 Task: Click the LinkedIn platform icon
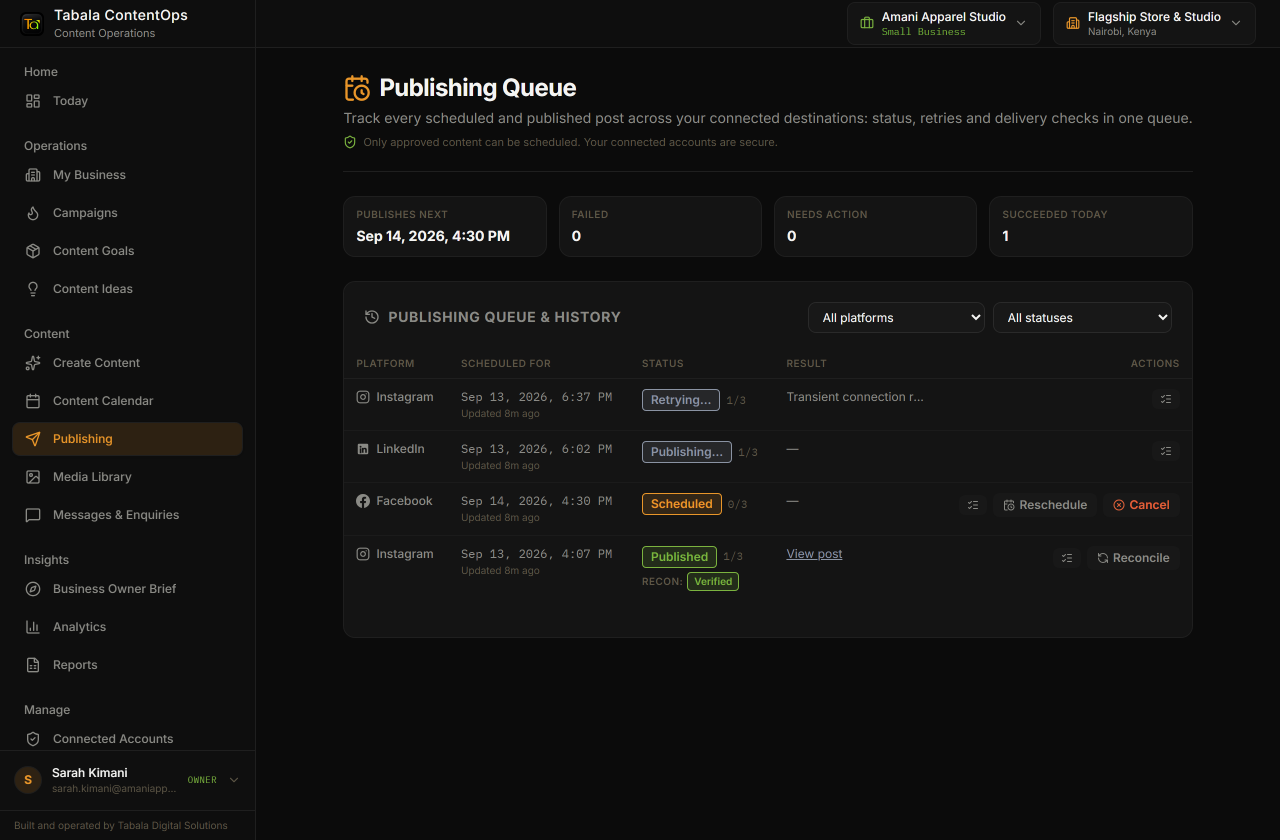coord(363,449)
